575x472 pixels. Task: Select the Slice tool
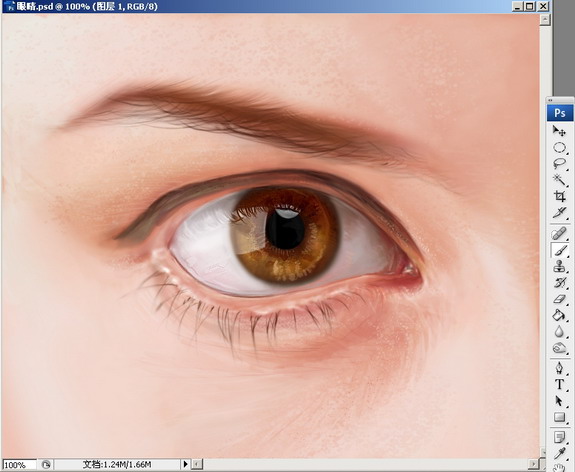point(560,212)
